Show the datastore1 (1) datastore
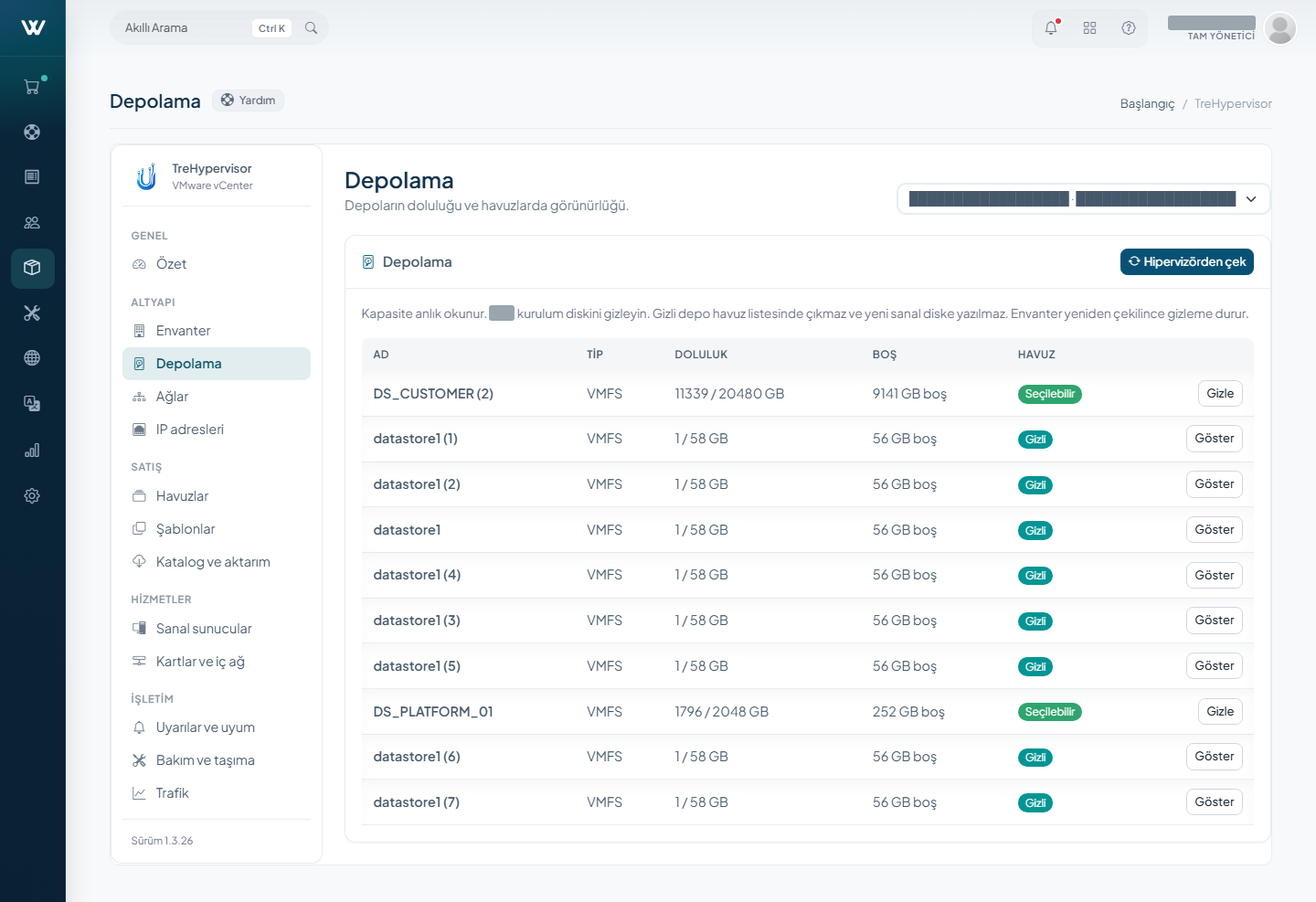This screenshot has height=902, width=1316. pos(1215,439)
